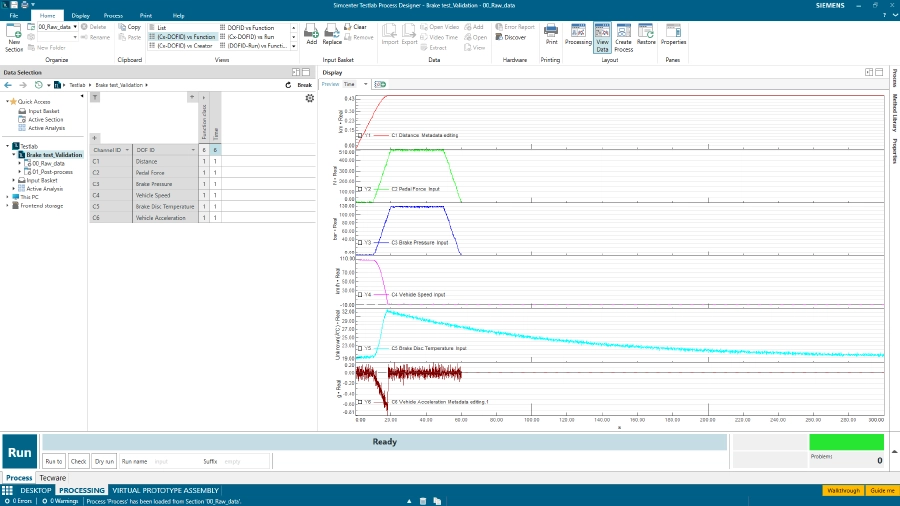The height and width of the screenshot is (506, 900).
Task: Switch to the Tecware tab
Action: pyautogui.click(x=52, y=478)
